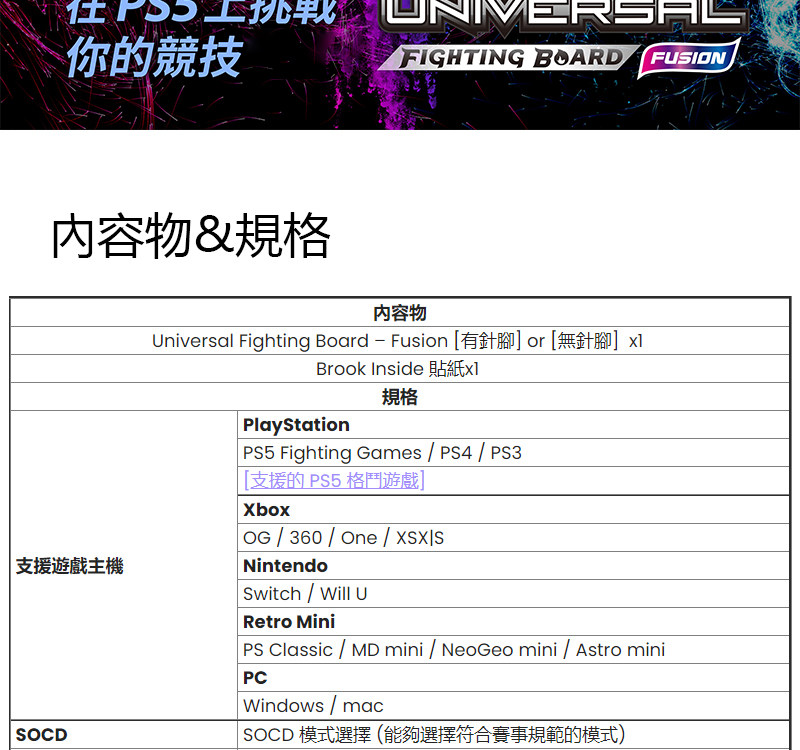800x750 pixels.
Task: Click the Fighting Board logo text in banner
Action: coord(510,57)
